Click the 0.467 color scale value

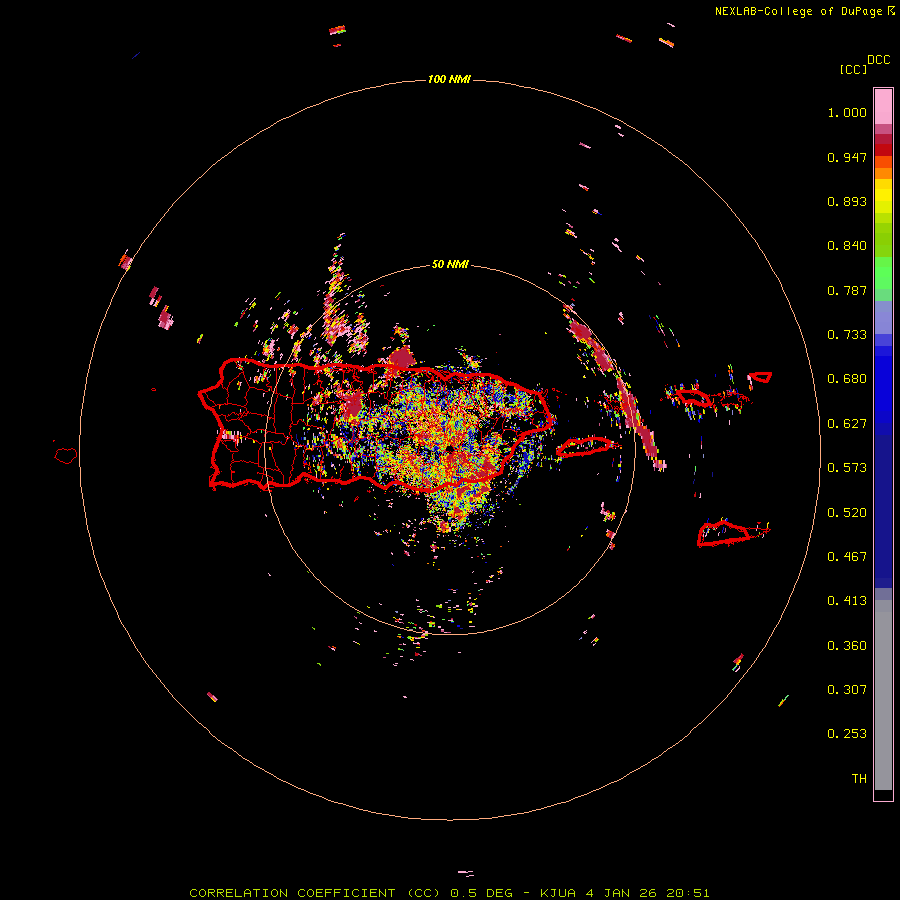(847, 557)
